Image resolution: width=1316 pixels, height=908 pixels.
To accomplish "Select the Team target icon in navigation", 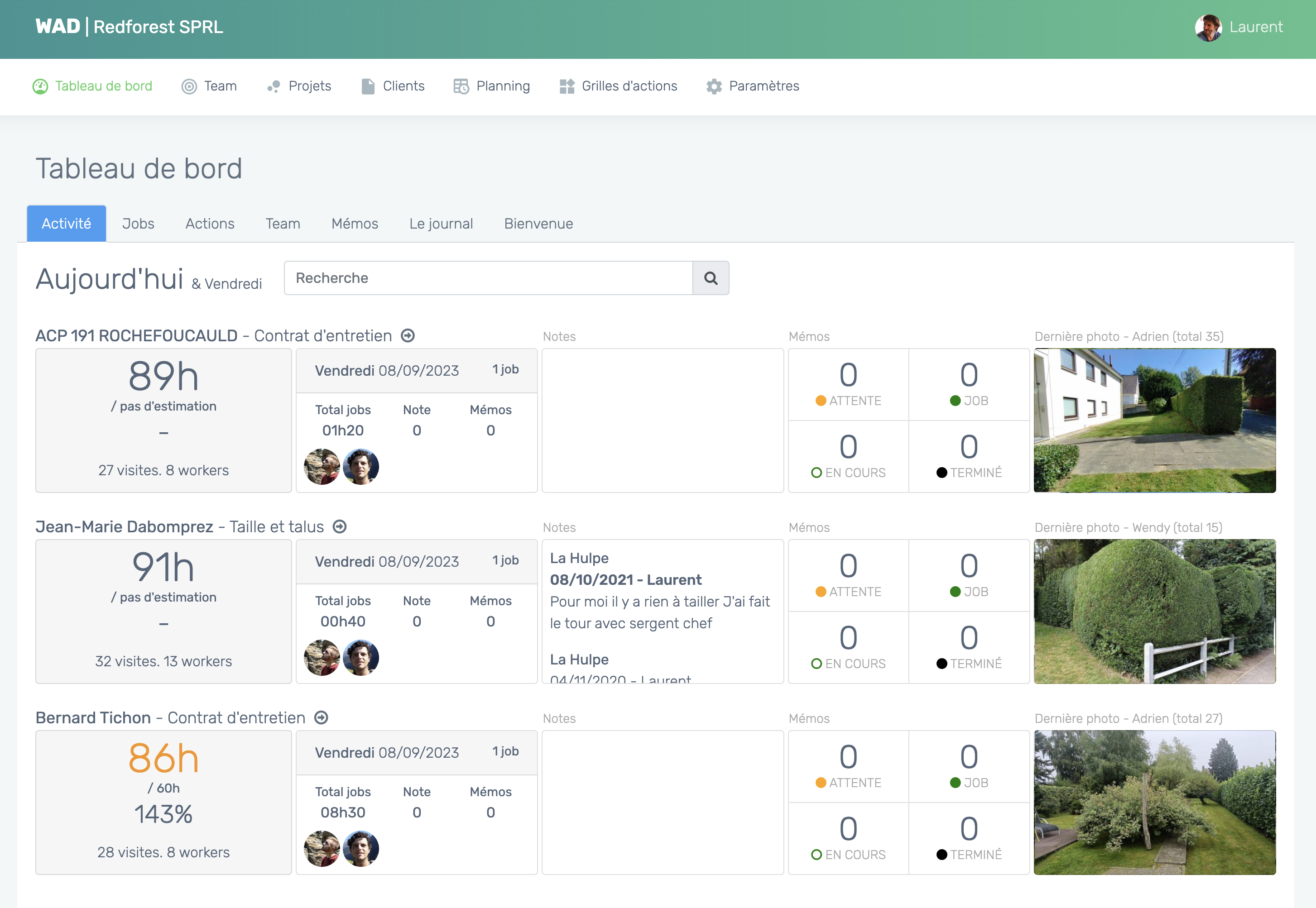I will pos(188,86).
